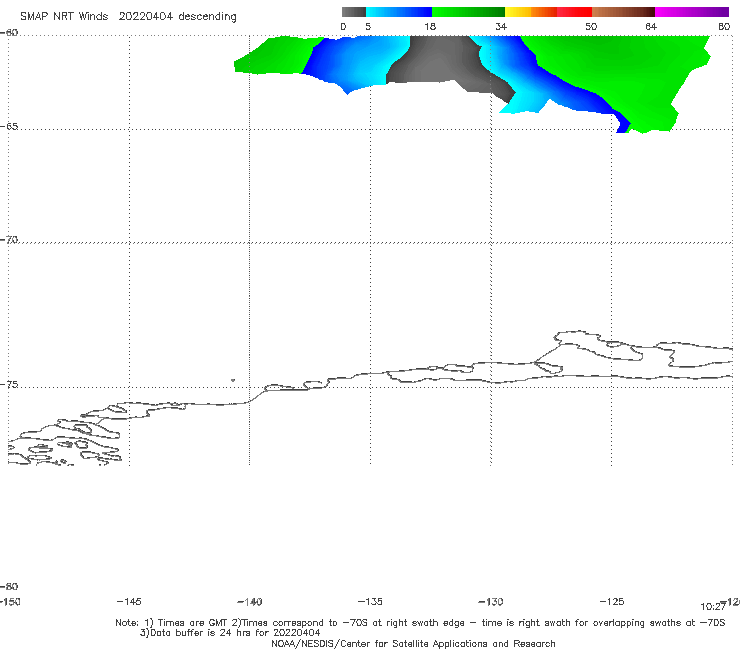Click the colorbar label '18'

coord(430,27)
